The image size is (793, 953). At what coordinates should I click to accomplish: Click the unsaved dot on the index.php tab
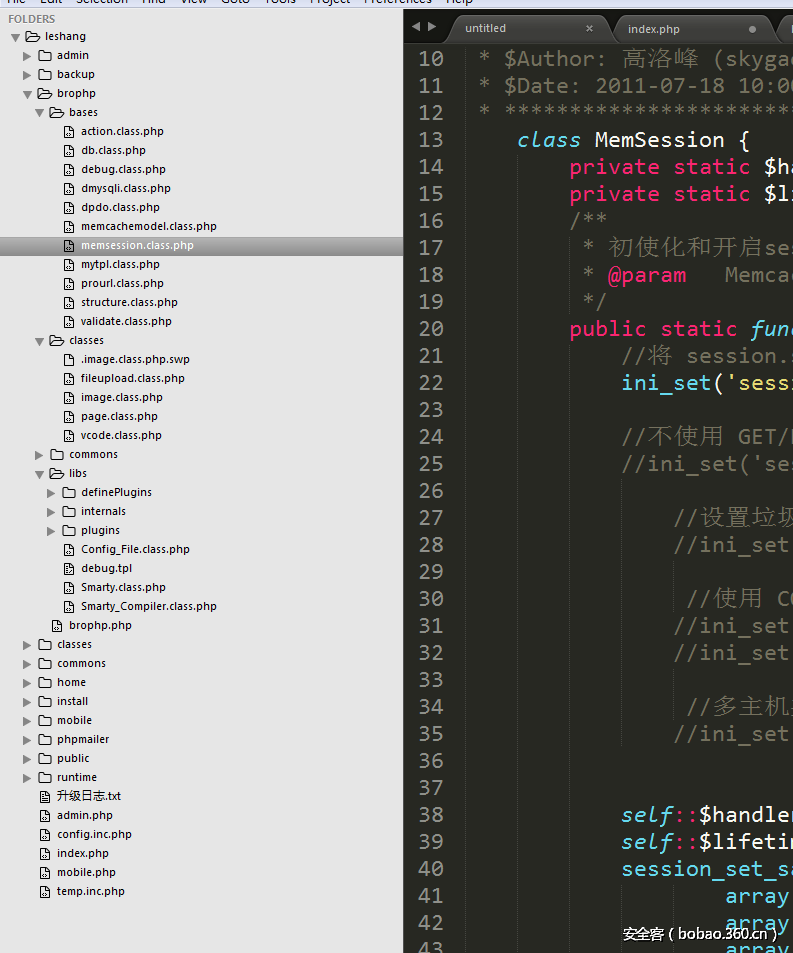[752, 29]
